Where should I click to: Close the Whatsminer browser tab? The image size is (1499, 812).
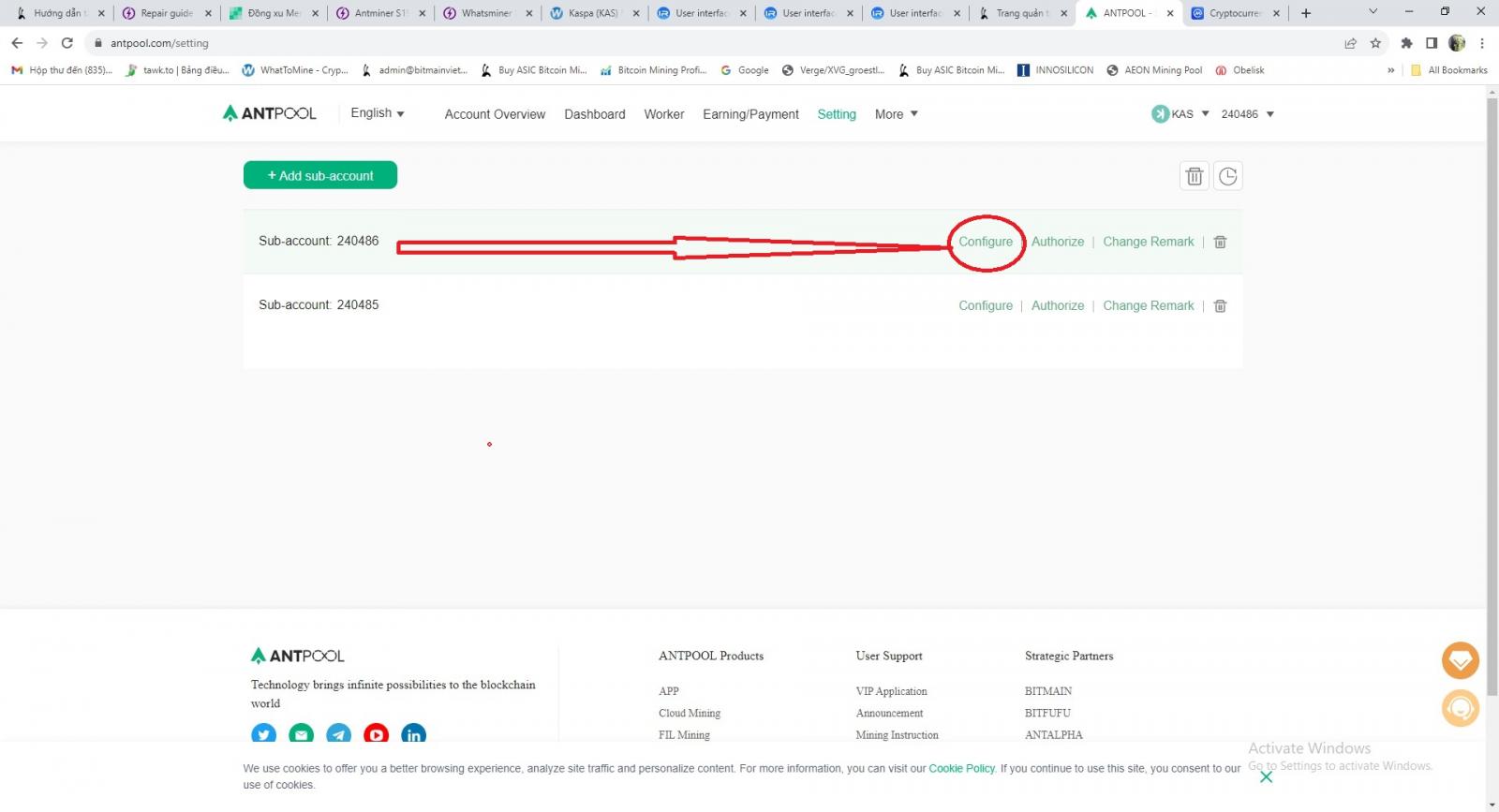[529, 13]
